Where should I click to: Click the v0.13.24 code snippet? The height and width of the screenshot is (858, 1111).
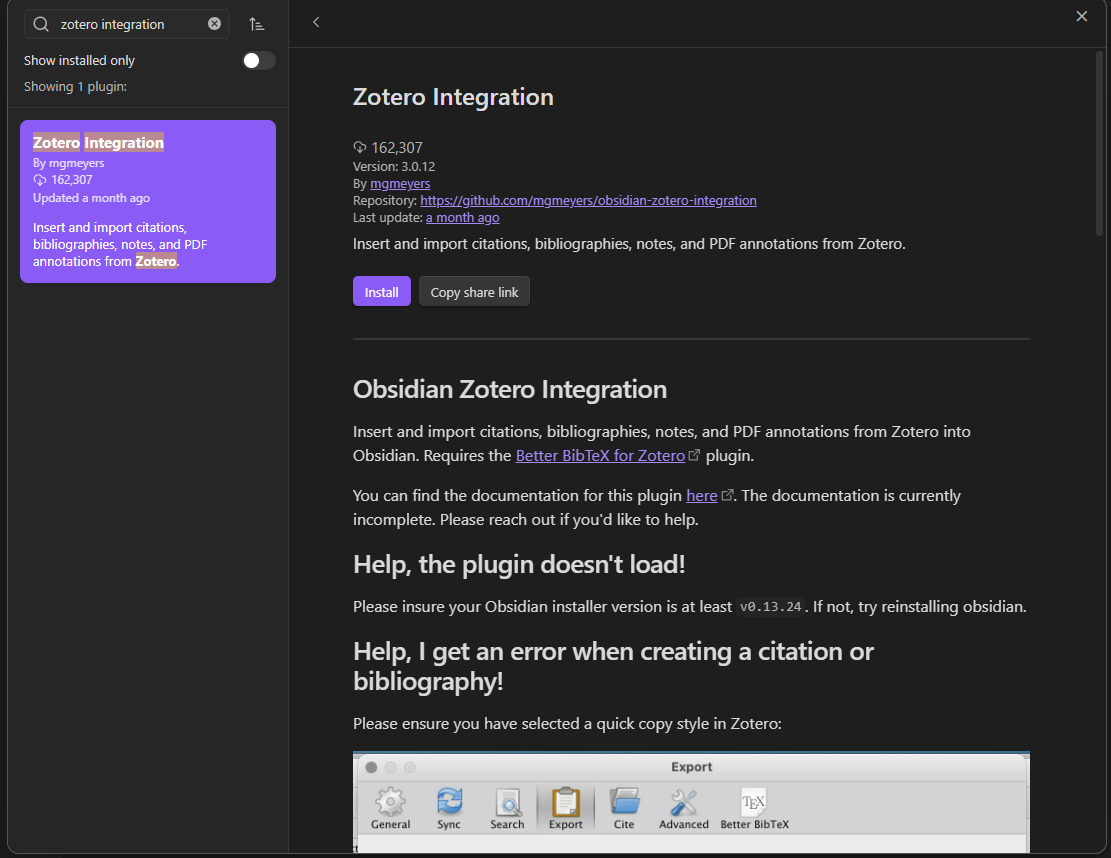pos(770,606)
